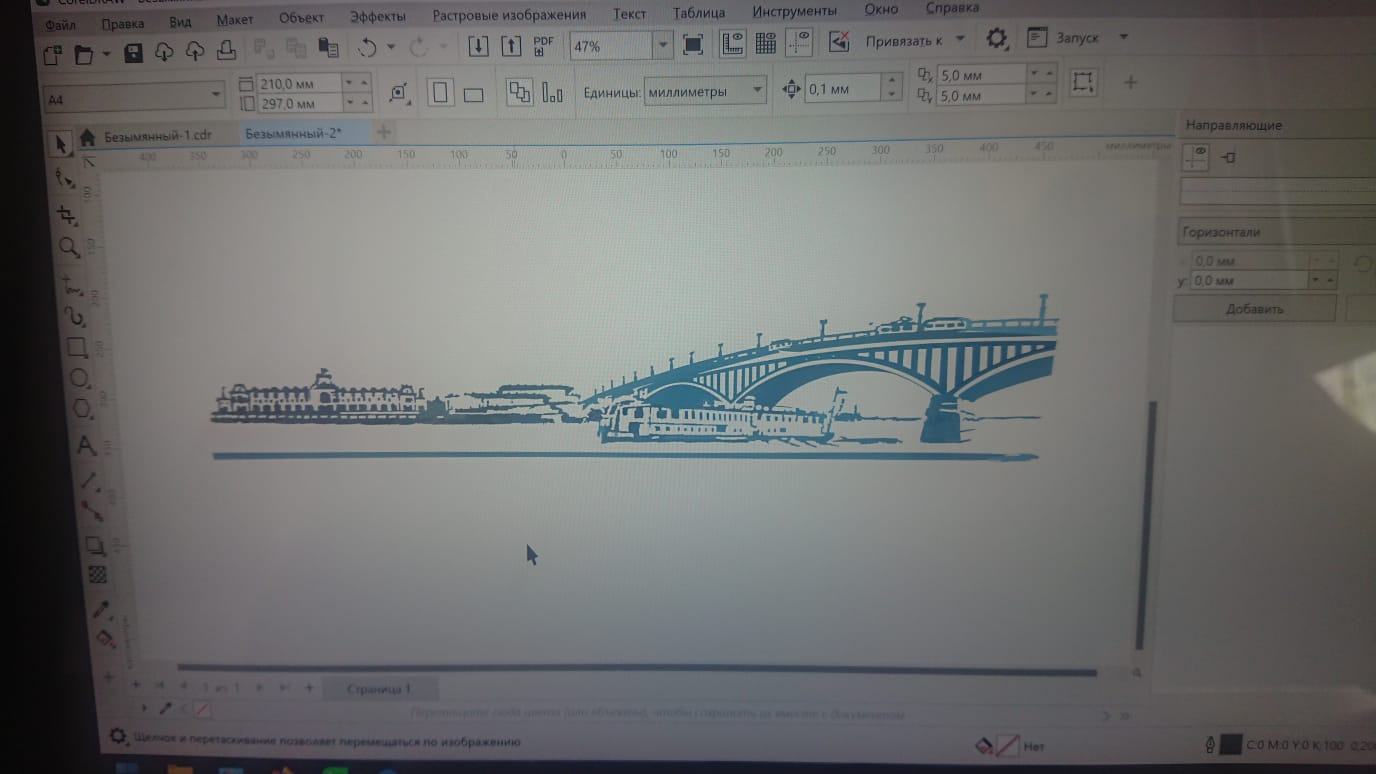Open the Эффекты menu

pos(377,16)
